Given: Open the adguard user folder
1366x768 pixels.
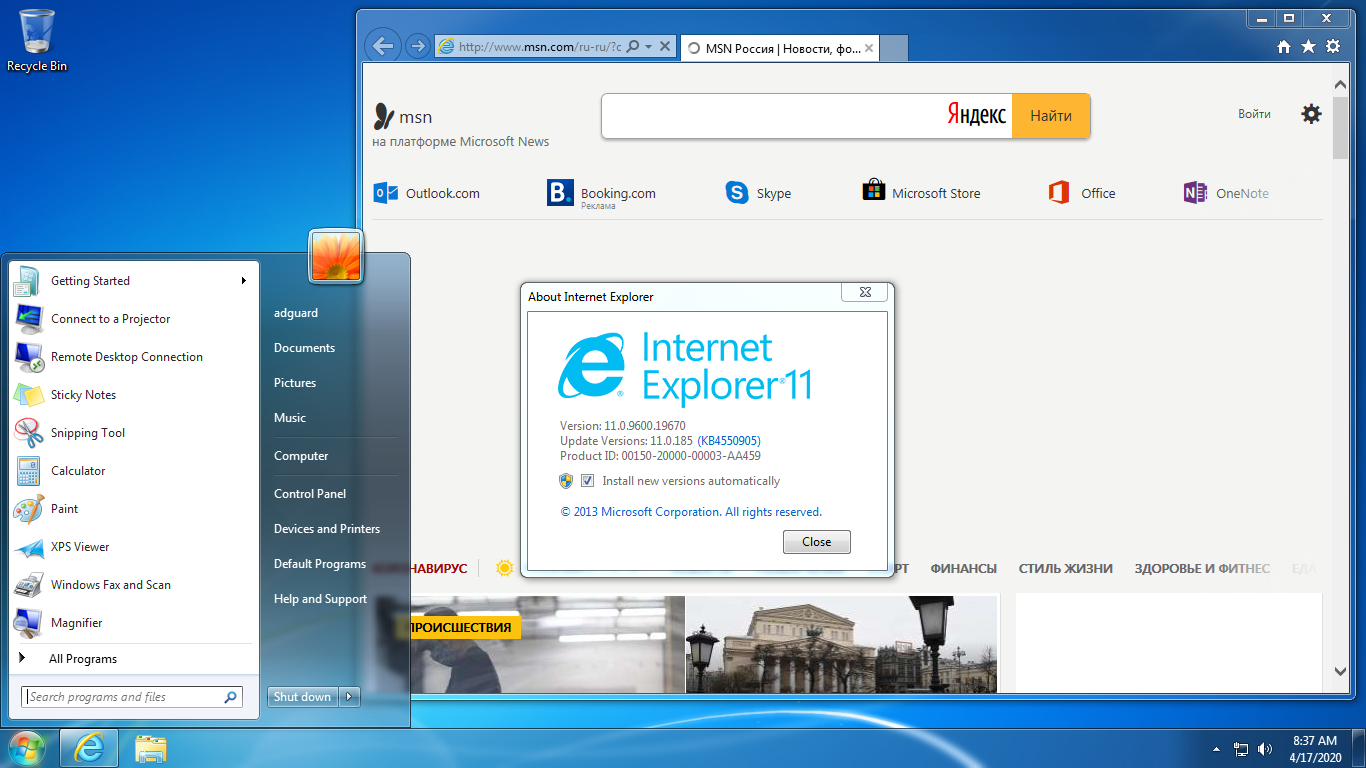Looking at the screenshot, I should (x=296, y=313).
